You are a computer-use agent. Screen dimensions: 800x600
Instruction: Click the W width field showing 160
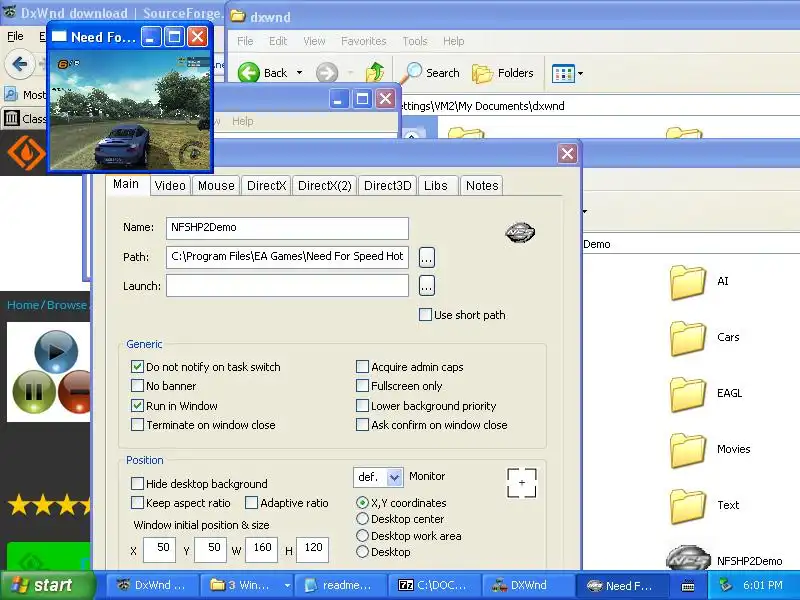(x=262, y=549)
